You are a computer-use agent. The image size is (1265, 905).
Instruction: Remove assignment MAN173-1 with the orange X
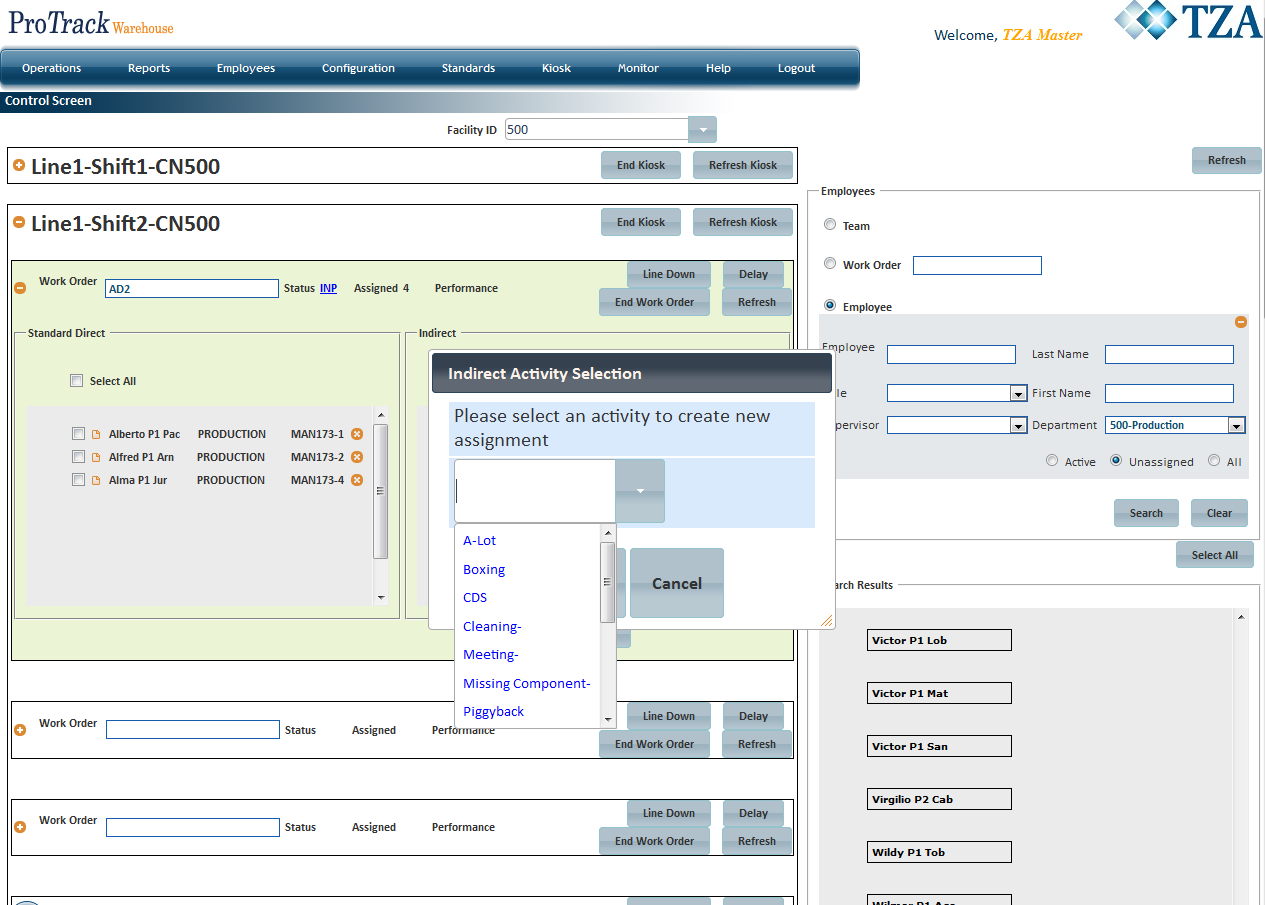(x=356, y=434)
